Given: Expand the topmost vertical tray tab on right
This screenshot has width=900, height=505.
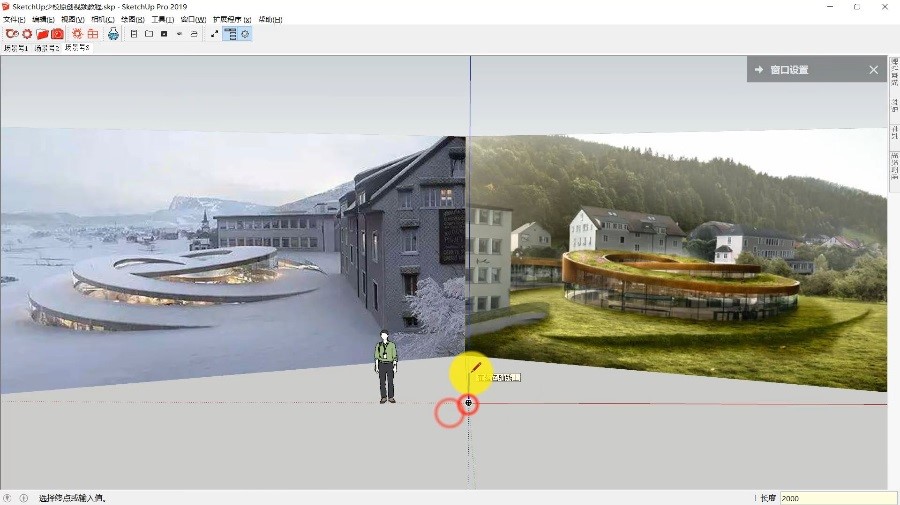Looking at the screenshot, I should (x=894, y=74).
